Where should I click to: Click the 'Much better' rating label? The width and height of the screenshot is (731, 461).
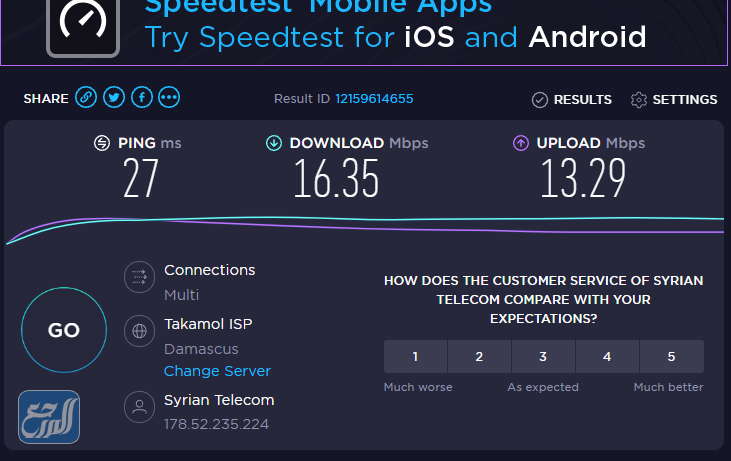(669, 387)
